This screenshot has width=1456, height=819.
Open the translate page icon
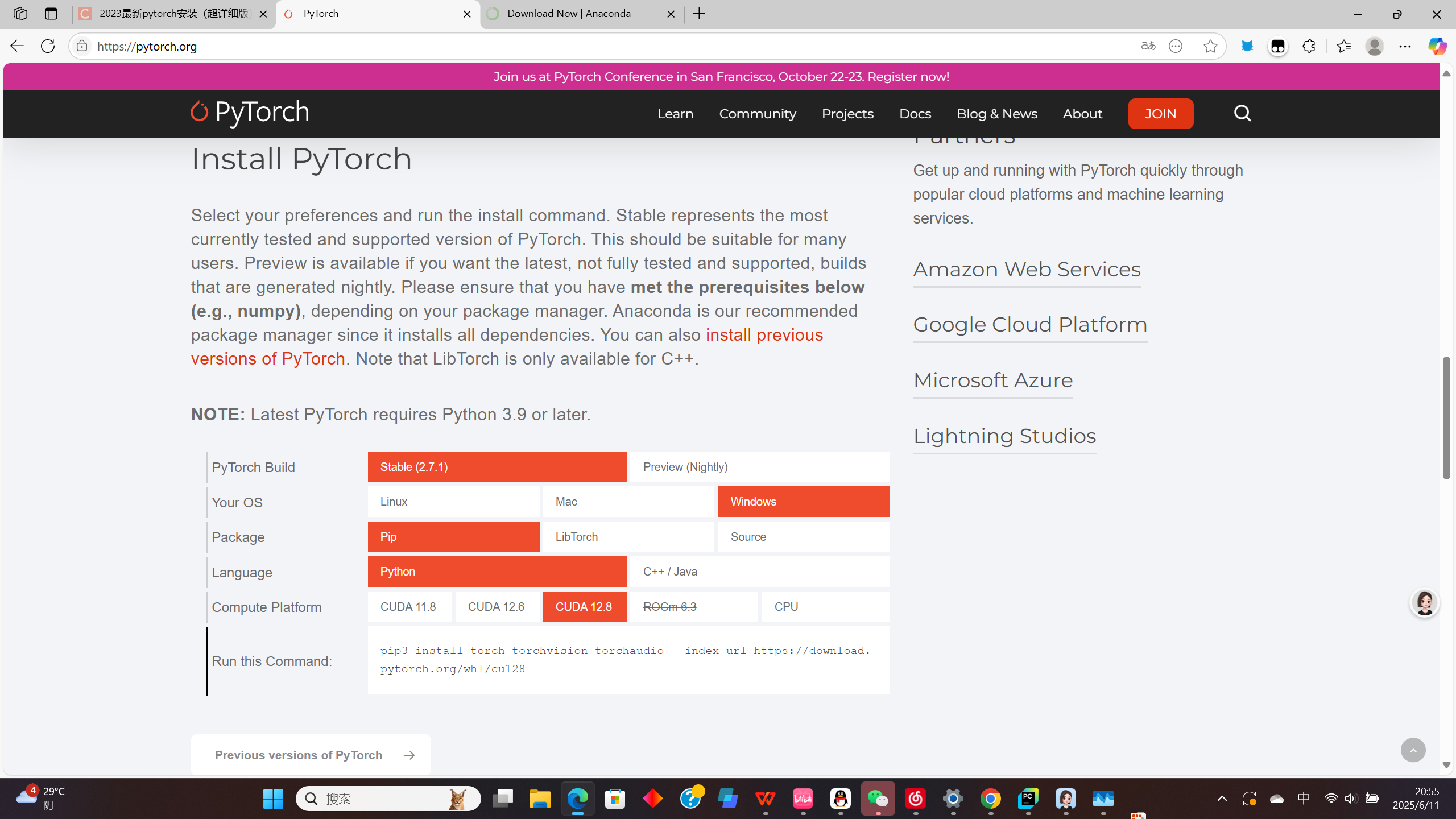[1148, 46]
